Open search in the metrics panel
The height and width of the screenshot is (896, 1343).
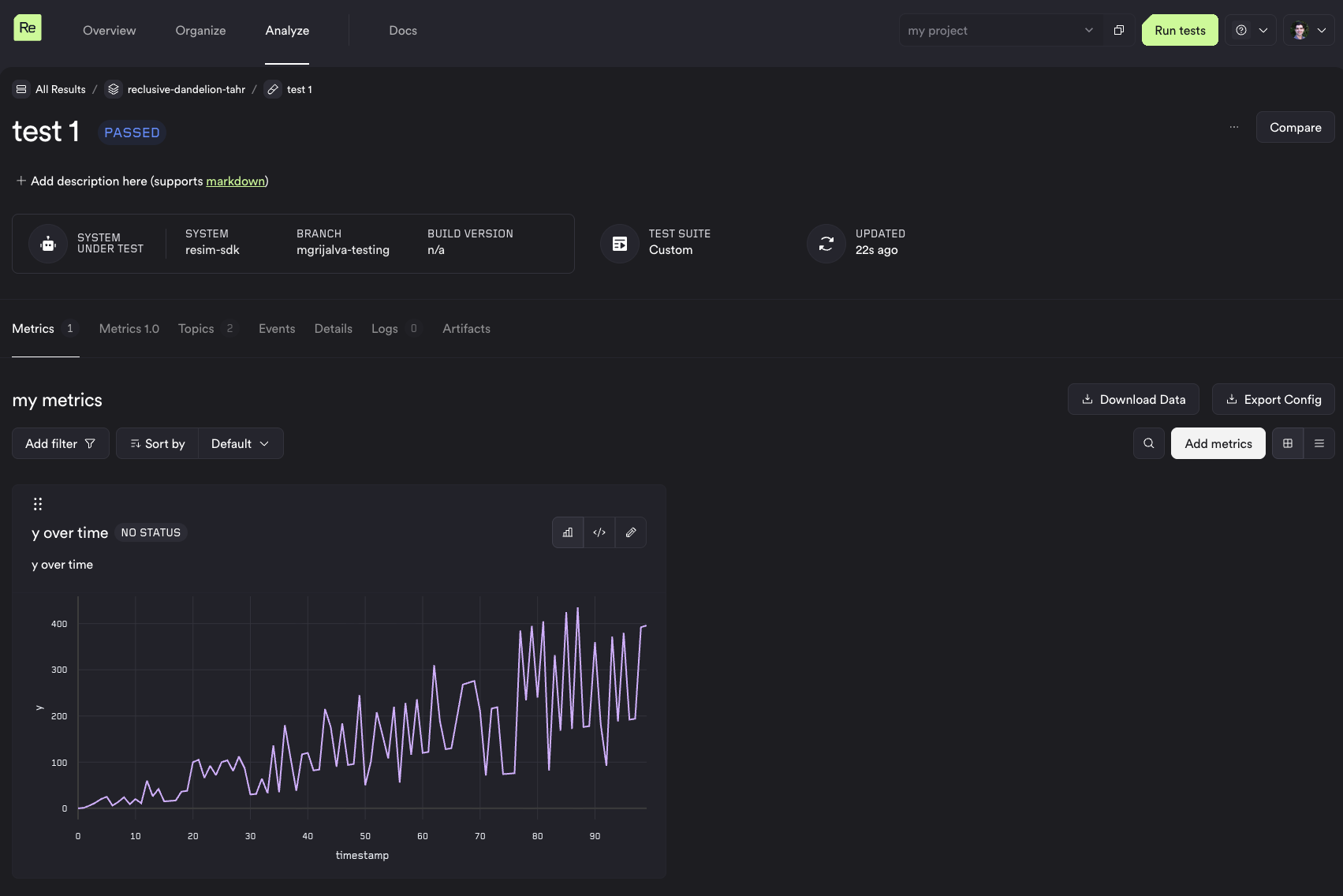point(1148,443)
